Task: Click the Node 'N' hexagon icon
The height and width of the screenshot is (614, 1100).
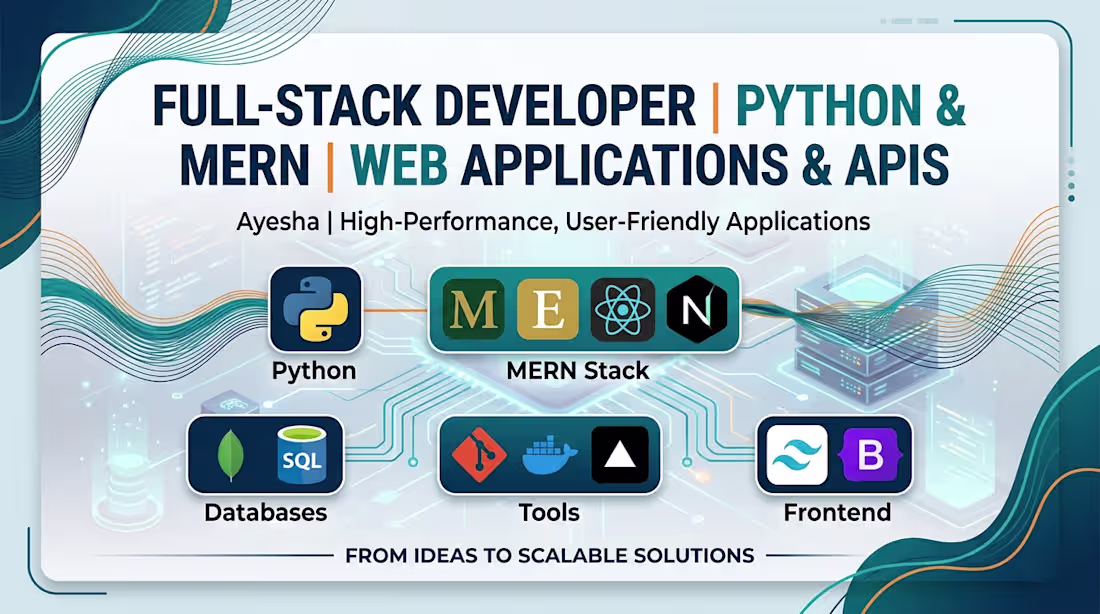Action: [x=696, y=309]
